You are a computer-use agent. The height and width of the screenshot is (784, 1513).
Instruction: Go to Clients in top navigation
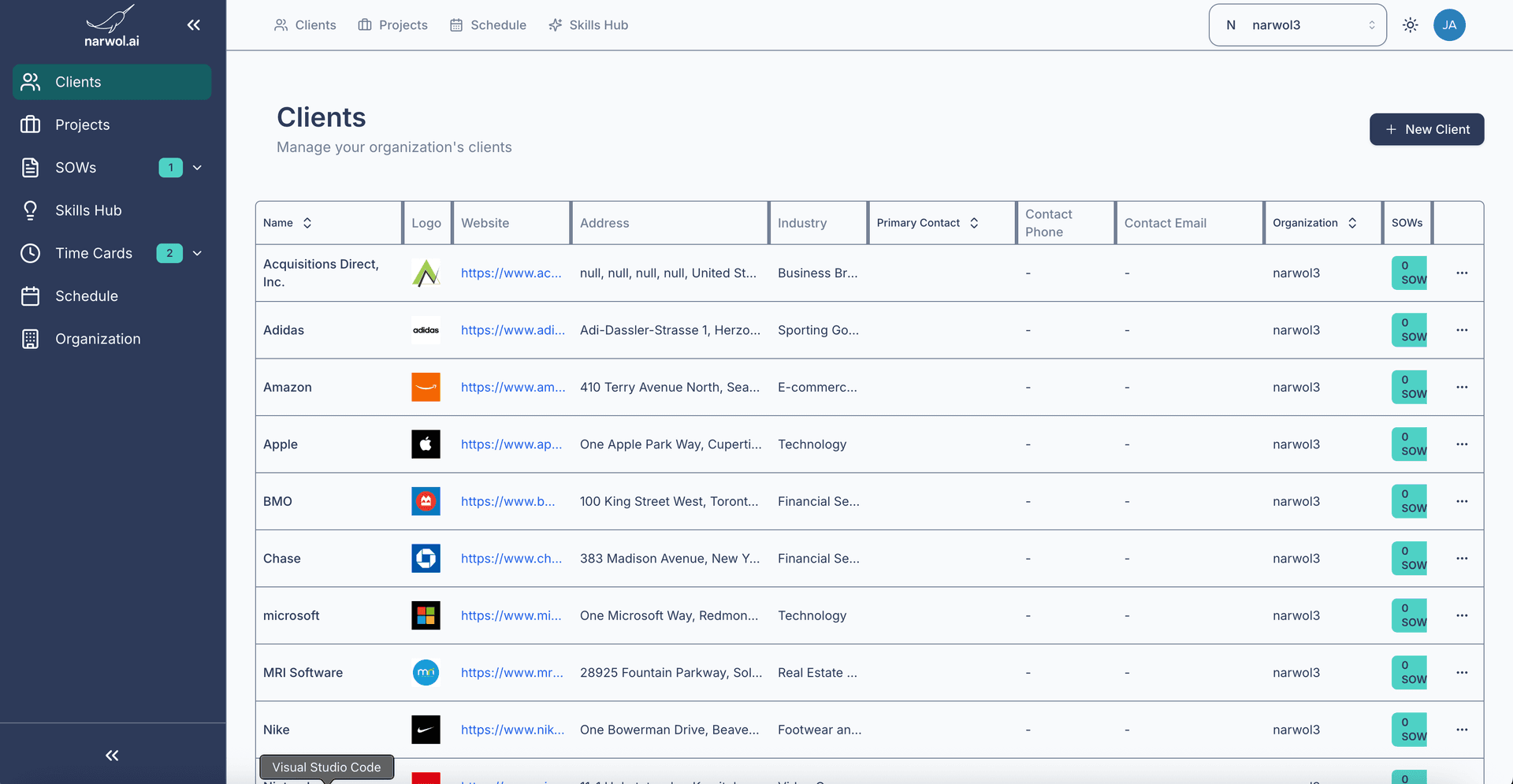point(305,25)
